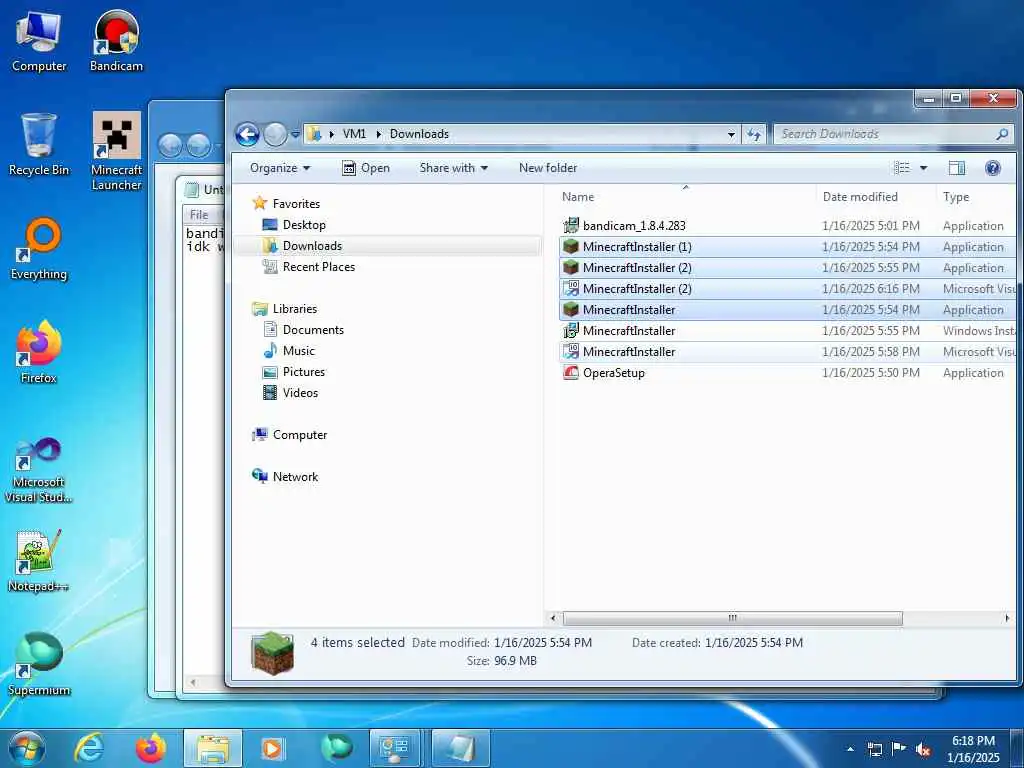Expand the view options dropdown arrow
Viewport: 1024px width, 768px height.
coord(923,168)
